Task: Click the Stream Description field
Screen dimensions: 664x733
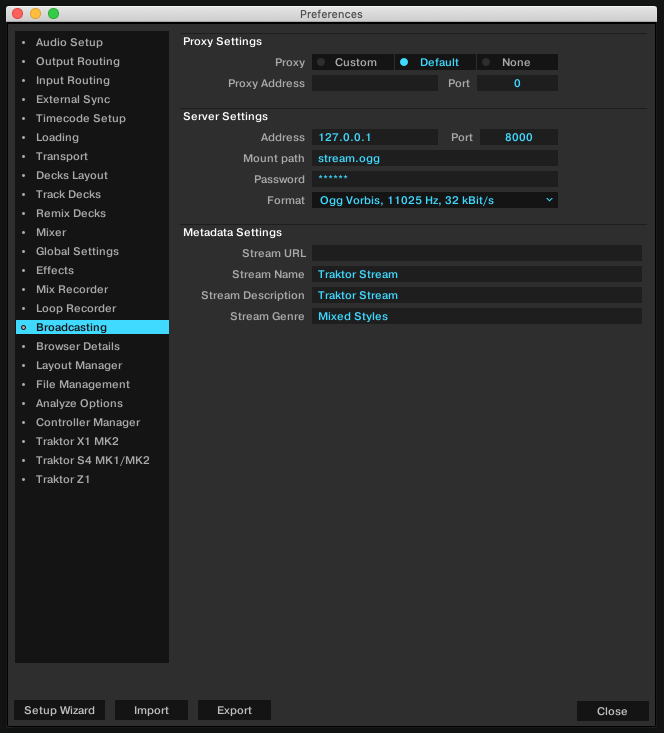Action: [x=477, y=295]
